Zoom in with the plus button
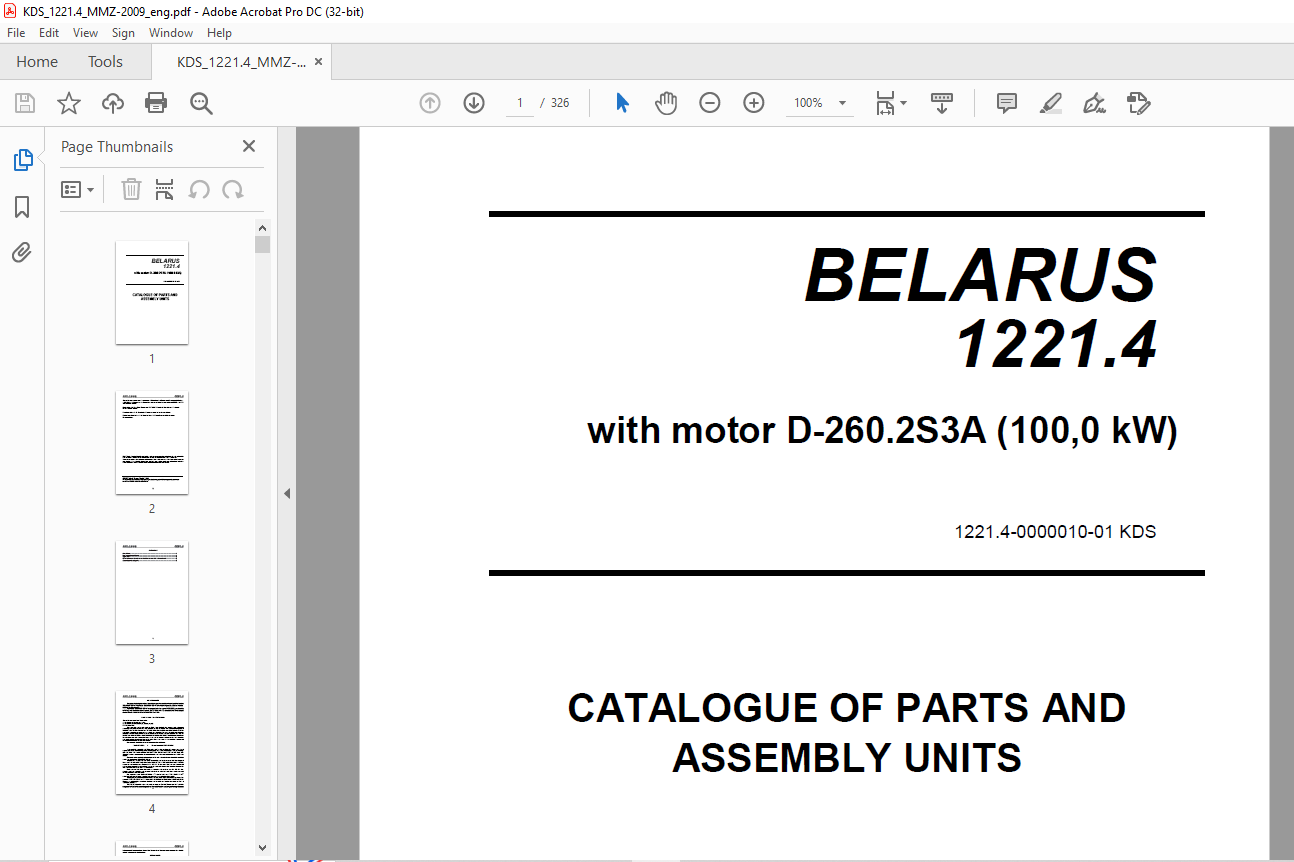The image size is (1294, 862). [754, 103]
